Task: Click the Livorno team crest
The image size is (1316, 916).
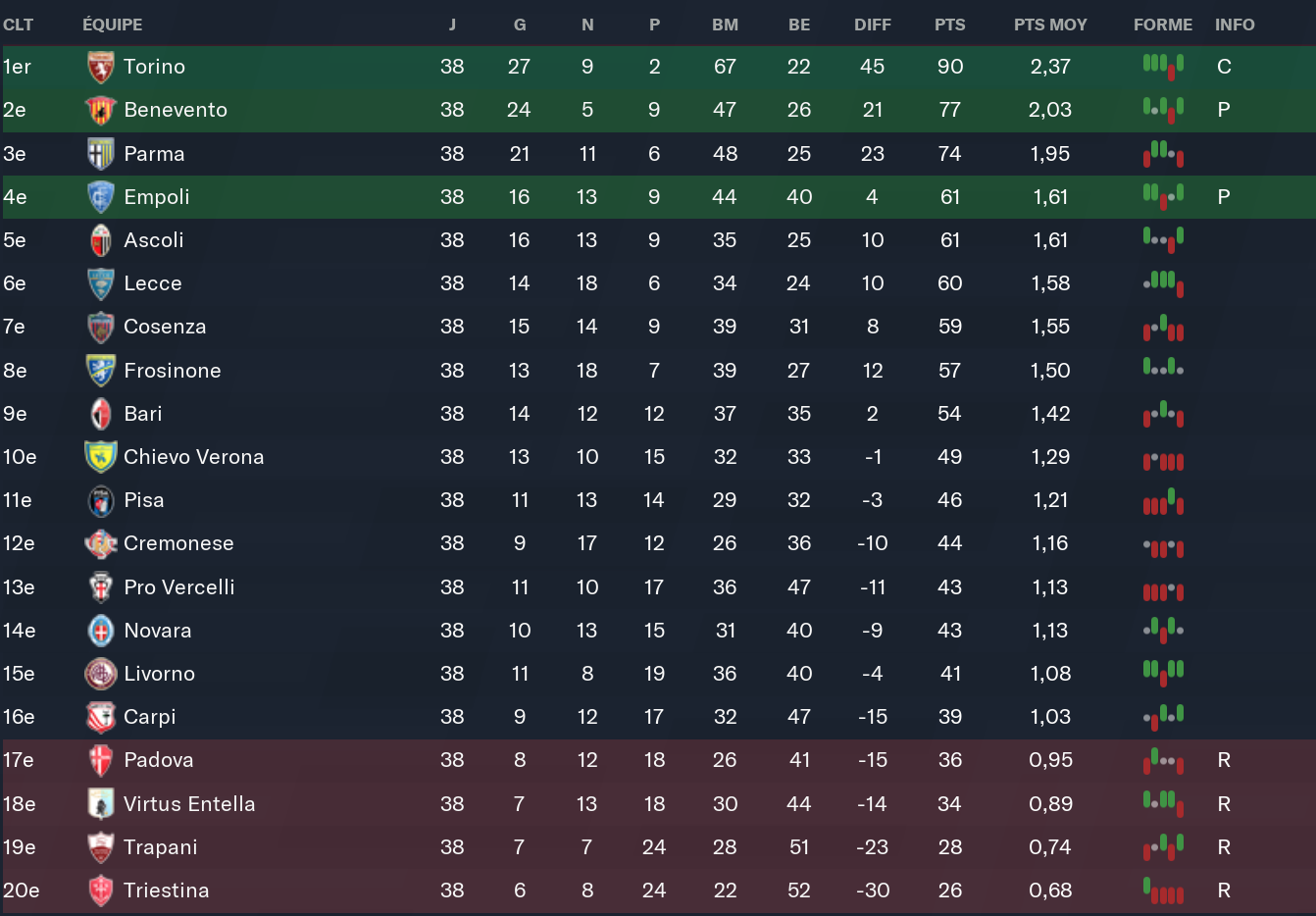Action: click(100, 674)
